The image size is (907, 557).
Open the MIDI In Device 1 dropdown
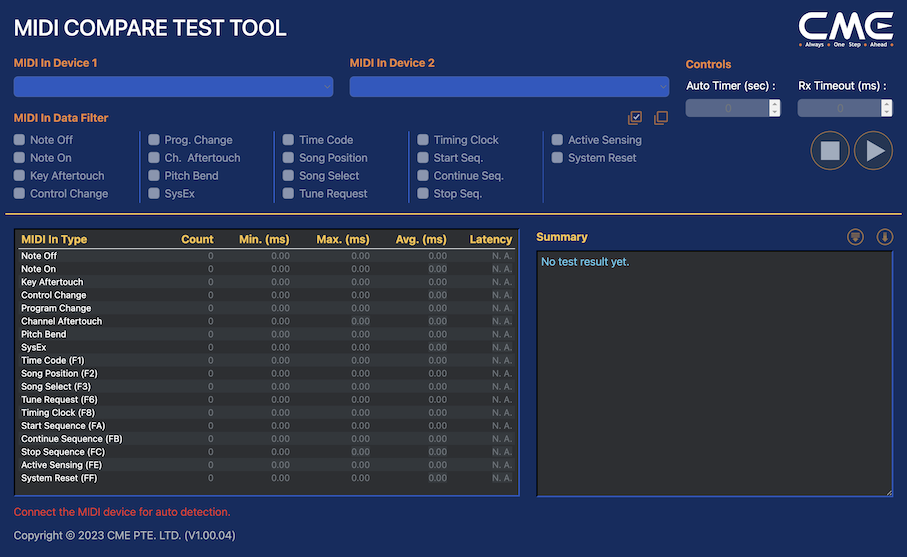[173, 87]
